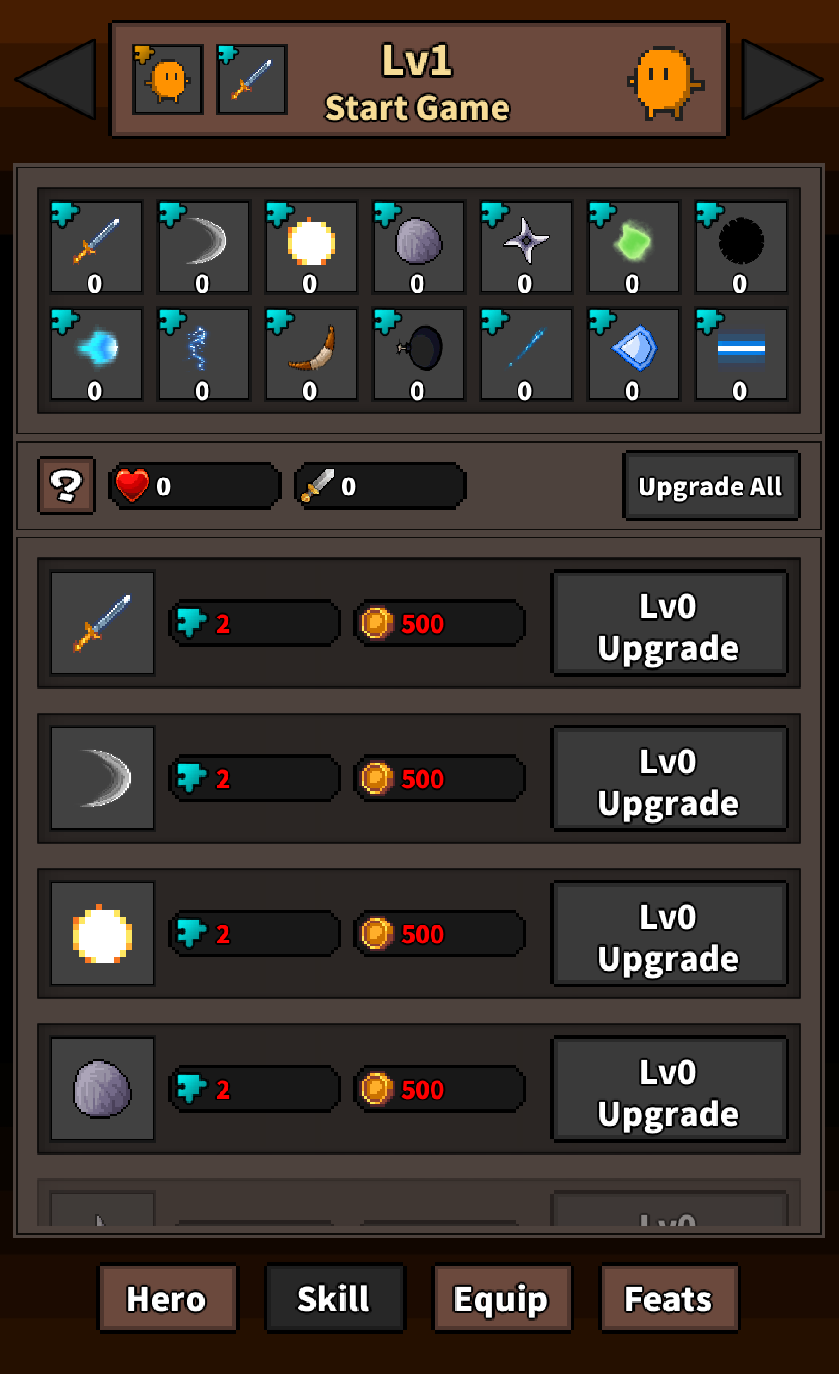Upgrade the stone rock skill from Lv0
This screenshot has height=1374, width=839.
(669, 1090)
